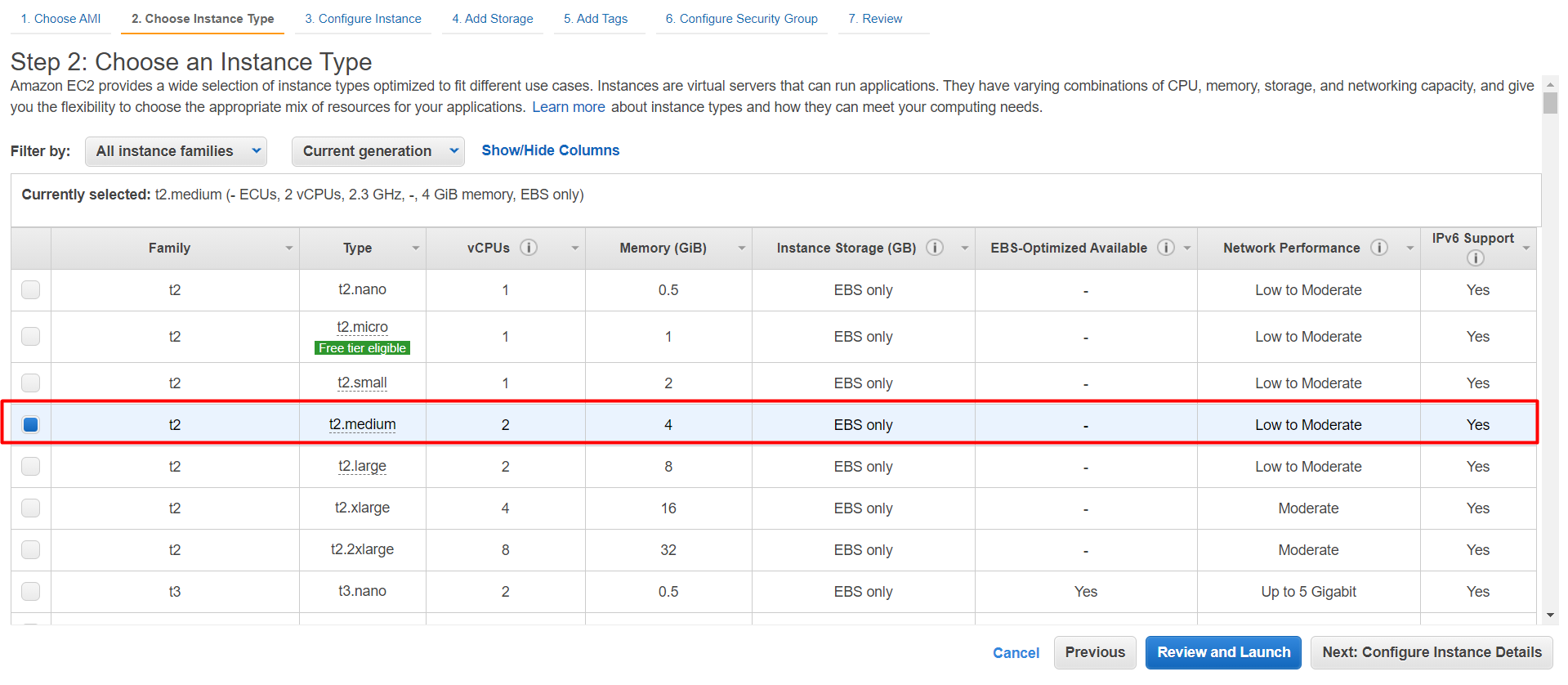Open the Instance Storage column sort arrow
This screenshot has height=685, width=1568.
pos(965,248)
